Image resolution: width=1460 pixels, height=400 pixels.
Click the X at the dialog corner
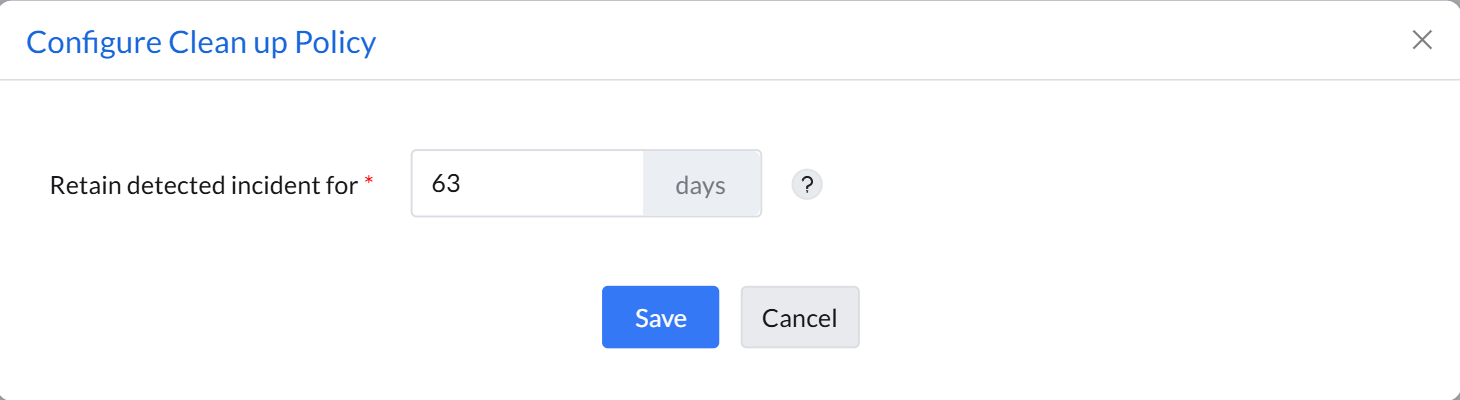[1421, 40]
